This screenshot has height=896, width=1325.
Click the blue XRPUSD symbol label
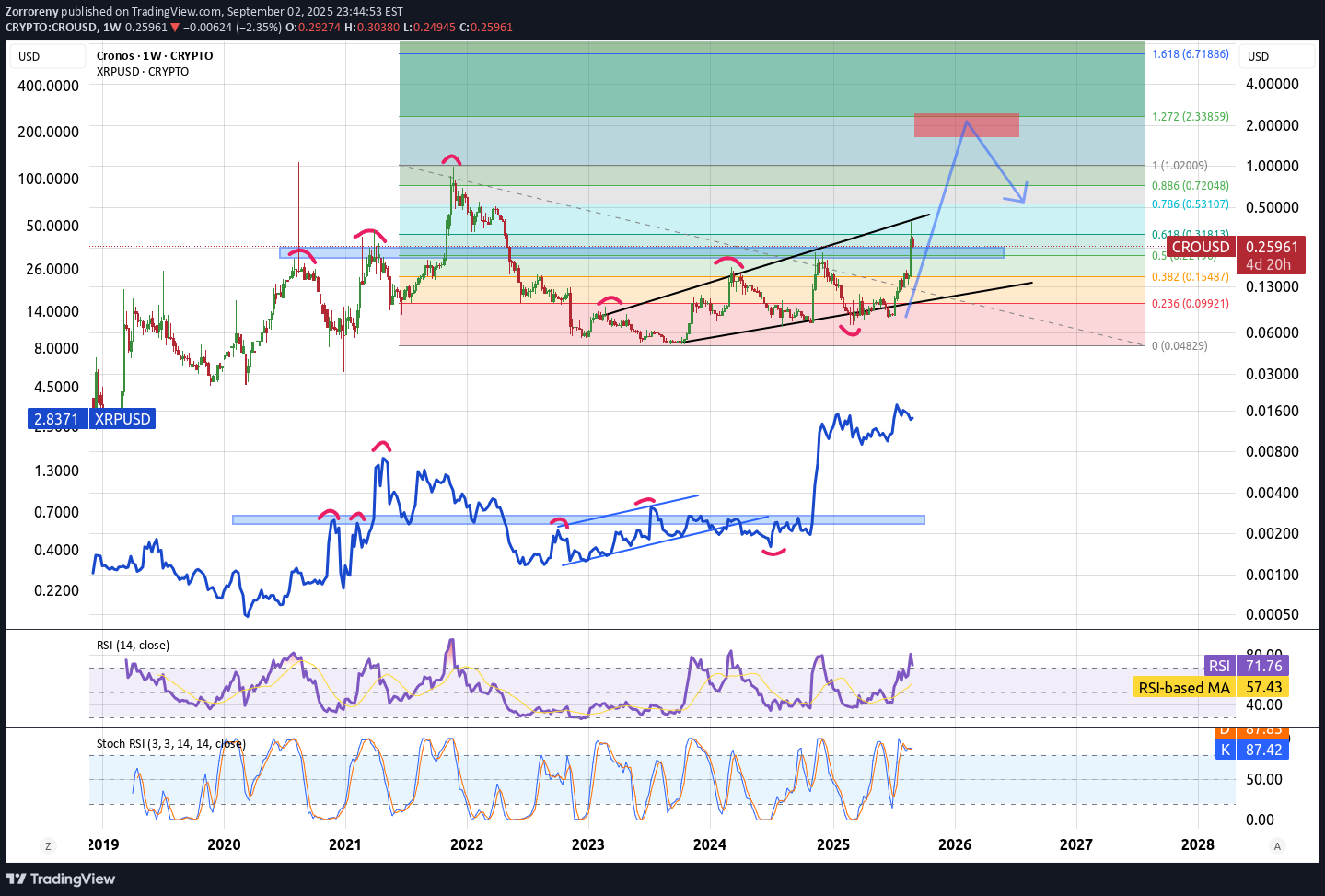point(123,419)
